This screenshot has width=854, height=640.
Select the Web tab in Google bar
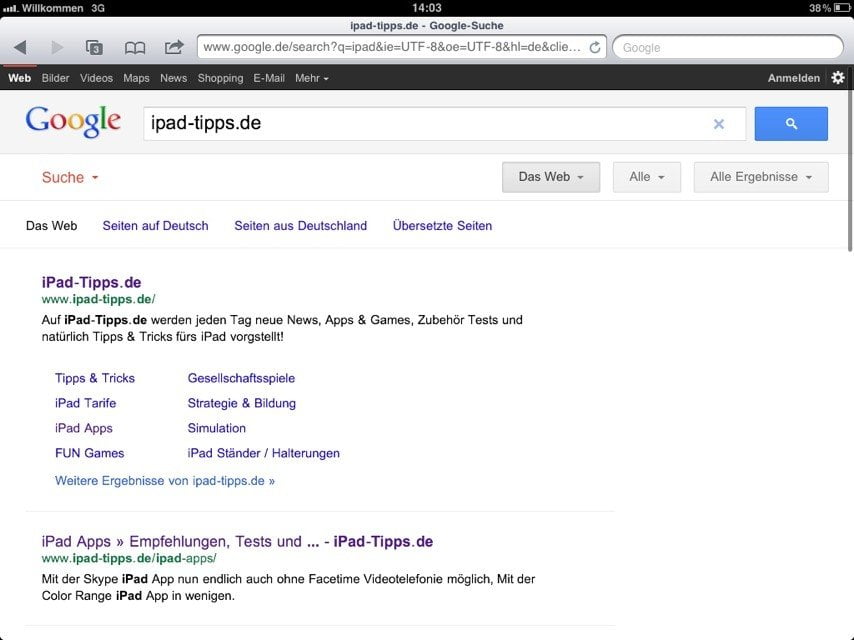pyautogui.click(x=20, y=78)
